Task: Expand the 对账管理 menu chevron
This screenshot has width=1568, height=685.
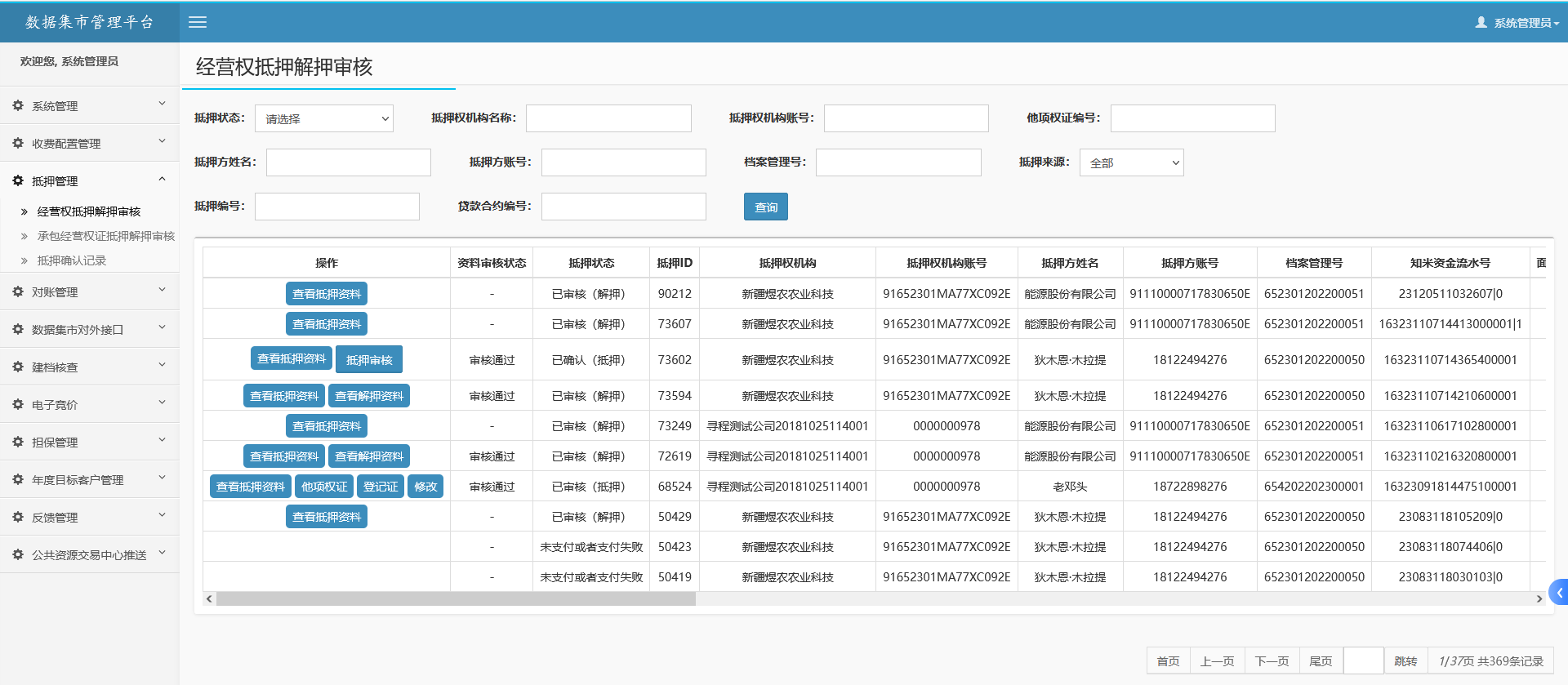Action: [x=162, y=290]
